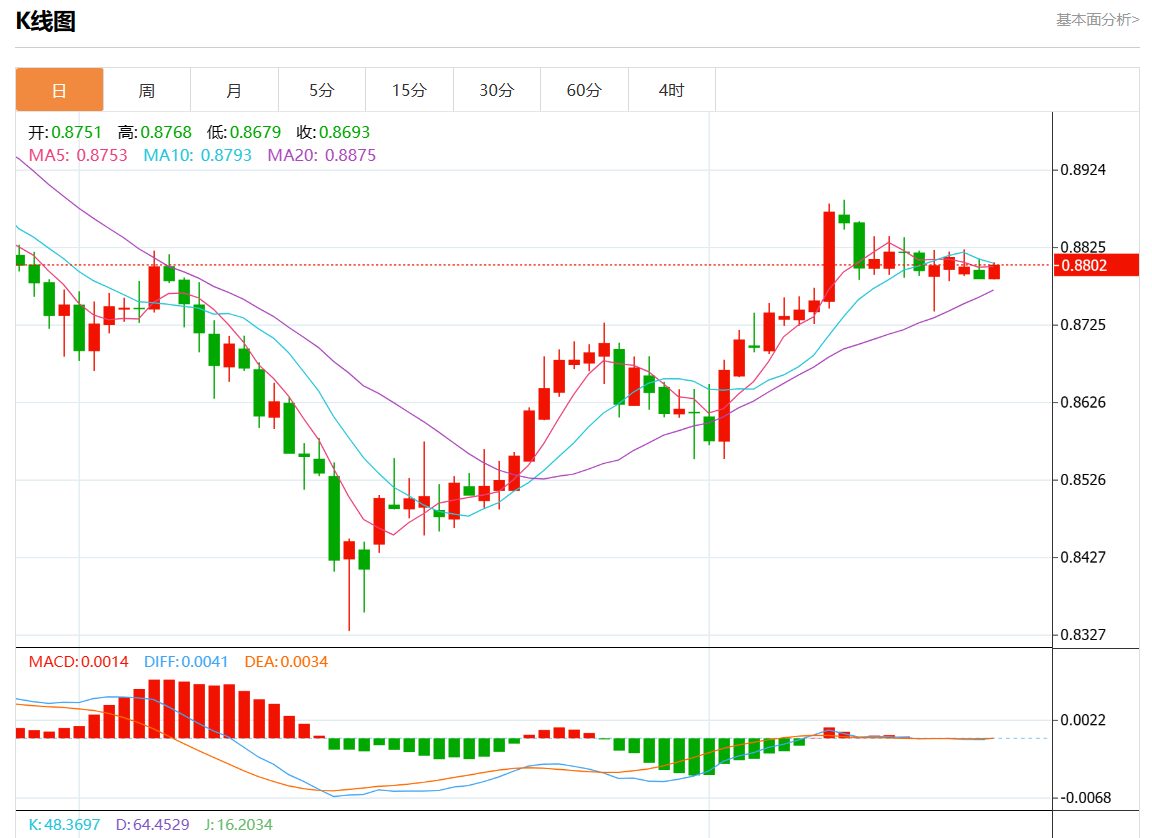Click the DEA 0.0034 indicator label

[x=287, y=662]
